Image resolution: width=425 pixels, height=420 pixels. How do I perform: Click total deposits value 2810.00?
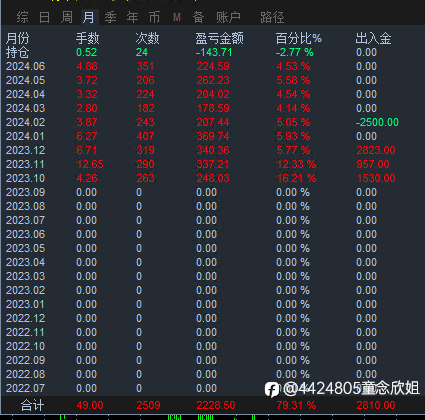tap(376, 405)
